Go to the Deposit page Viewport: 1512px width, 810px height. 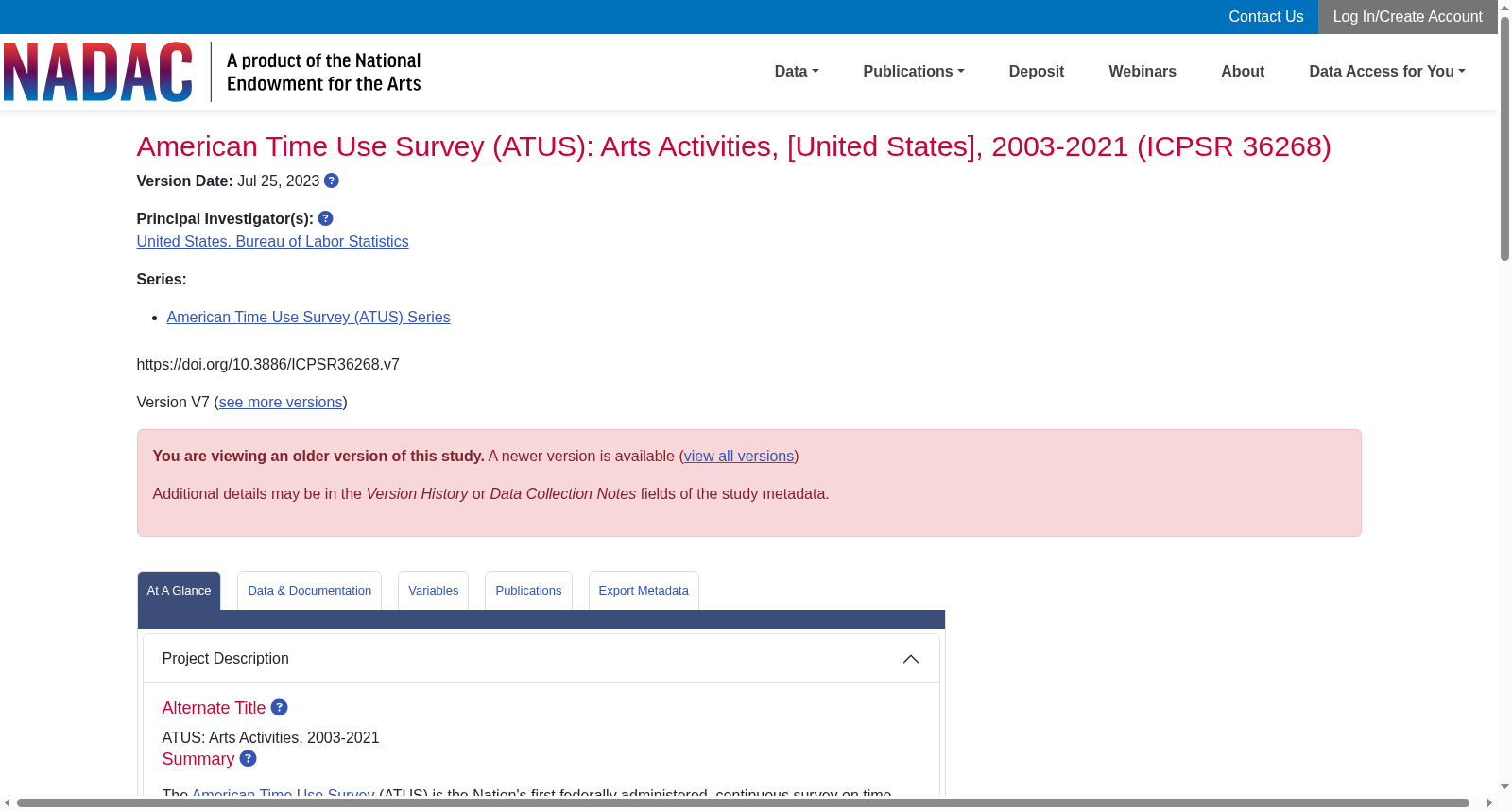1037,72
